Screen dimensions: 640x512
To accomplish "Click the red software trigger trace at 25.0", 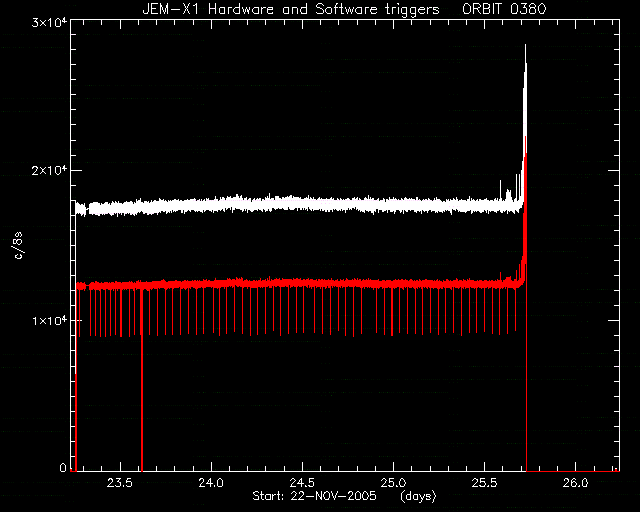I will [x=393, y=283].
